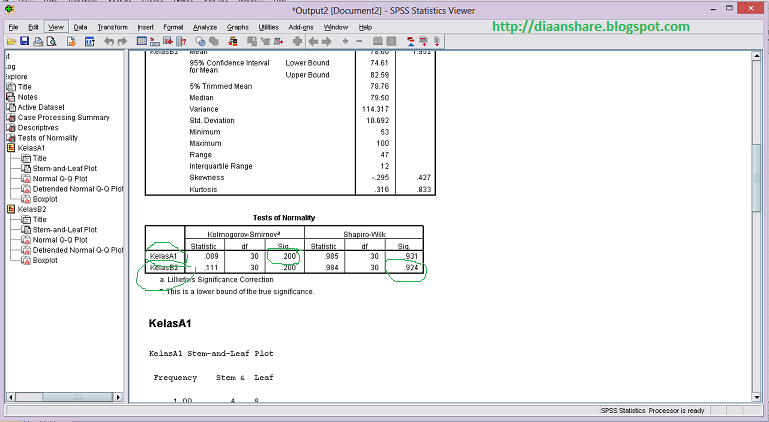
Task: Select Notes in the outline tree
Action: click(27, 97)
